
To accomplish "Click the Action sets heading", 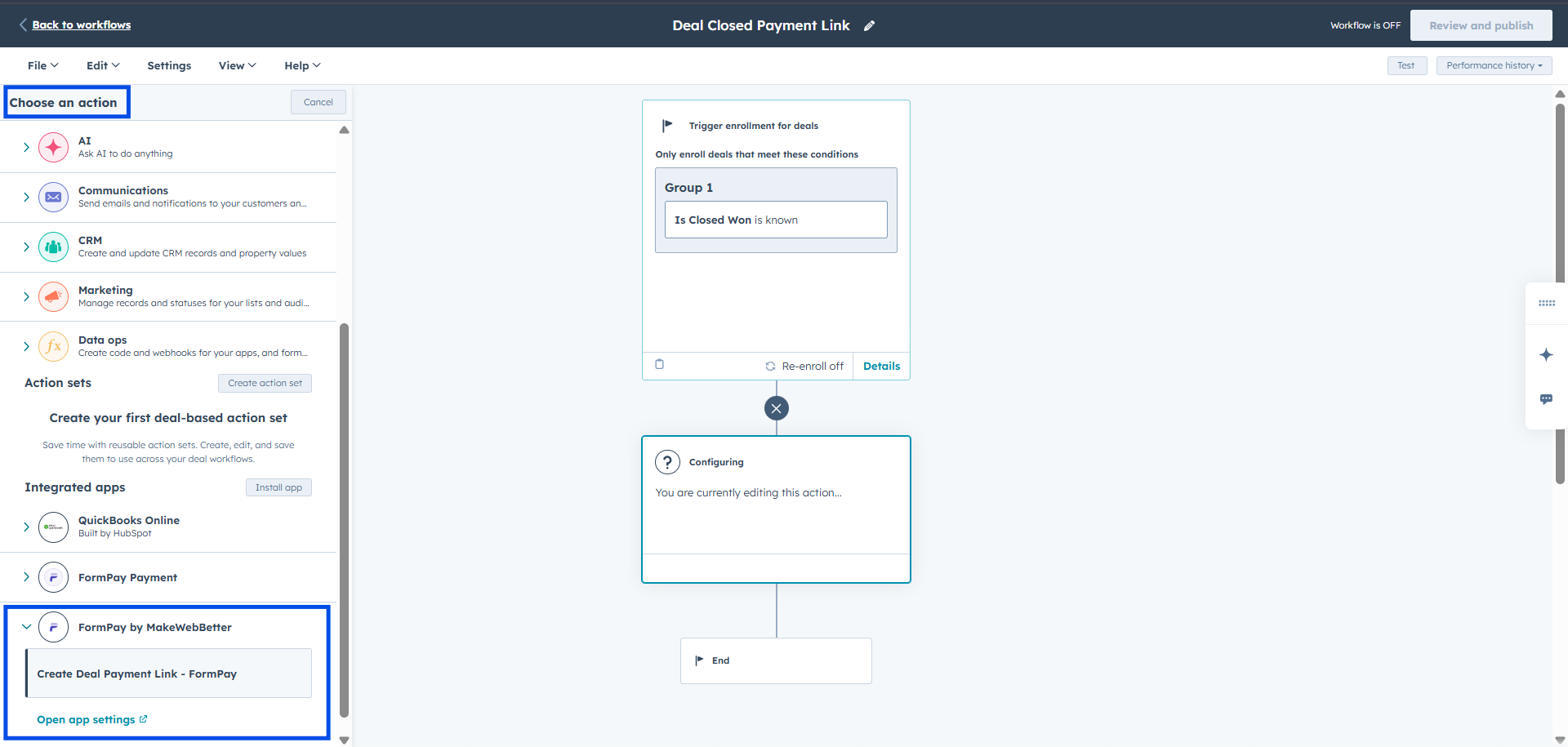I will pyautogui.click(x=58, y=383).
